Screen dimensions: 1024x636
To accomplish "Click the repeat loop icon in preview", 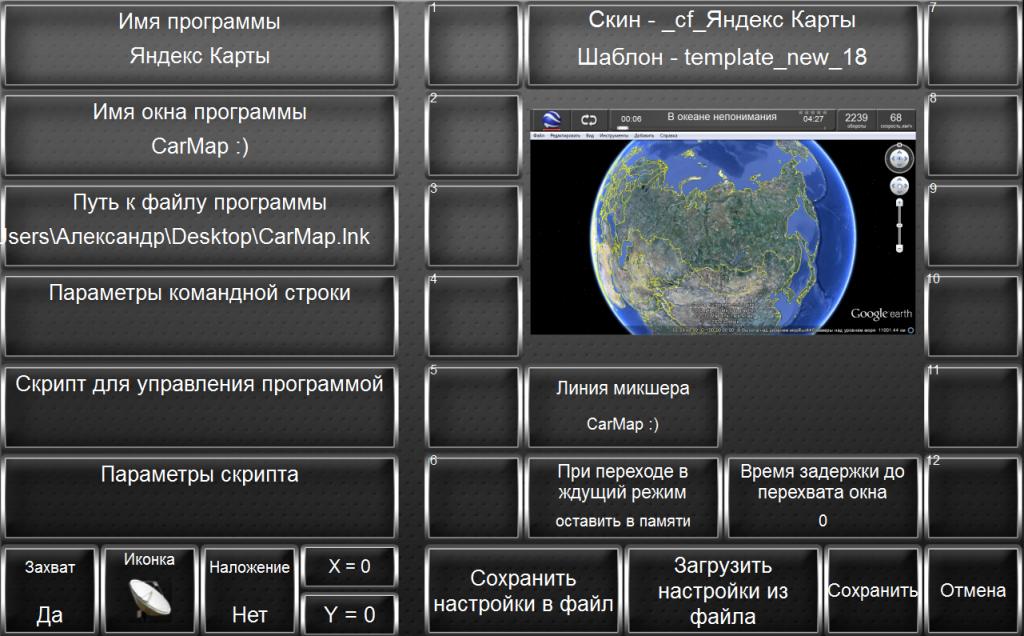I will 589,119.
